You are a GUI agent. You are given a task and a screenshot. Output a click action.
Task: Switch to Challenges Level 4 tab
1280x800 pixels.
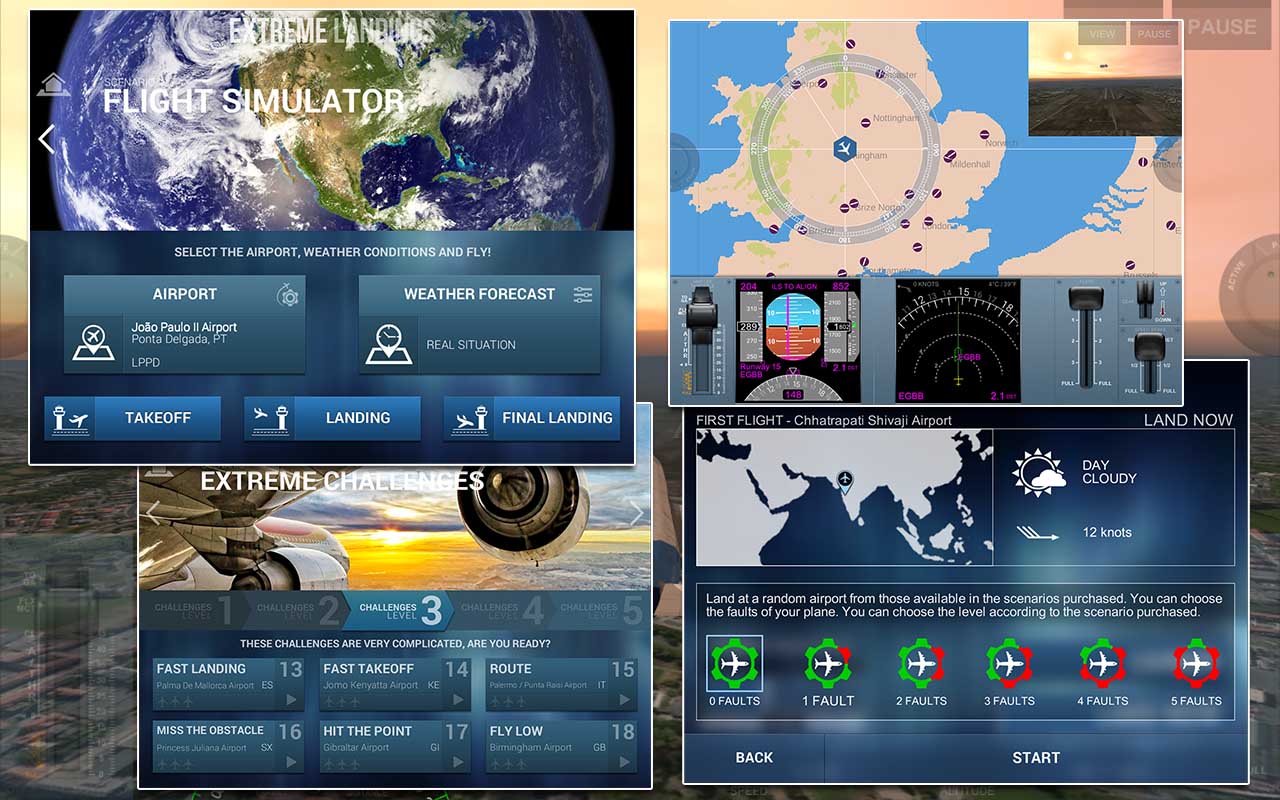point(500,610)
